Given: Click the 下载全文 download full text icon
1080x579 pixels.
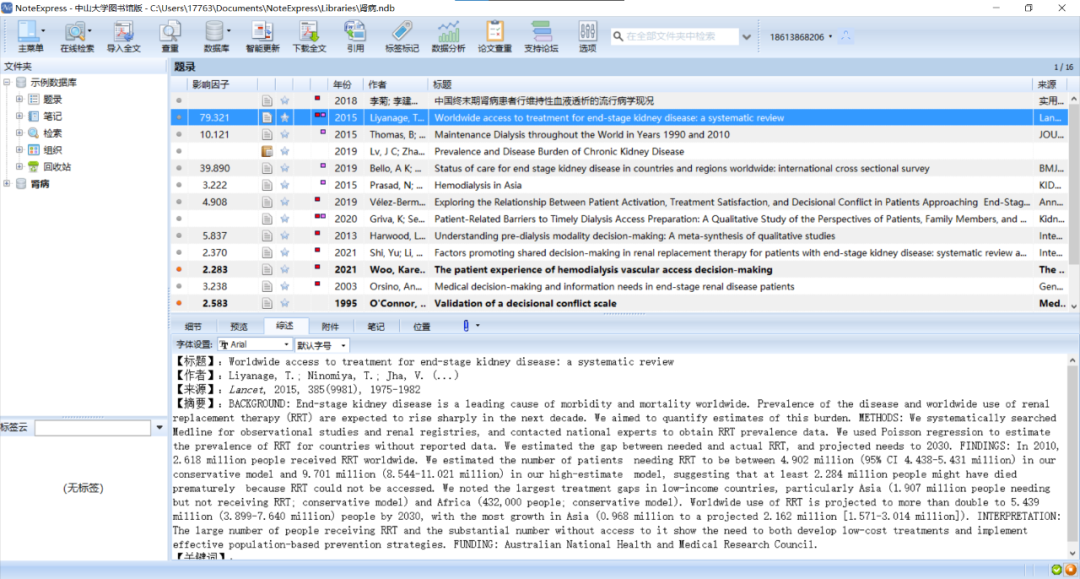Looking at the screenshot, I should point(309,36).
